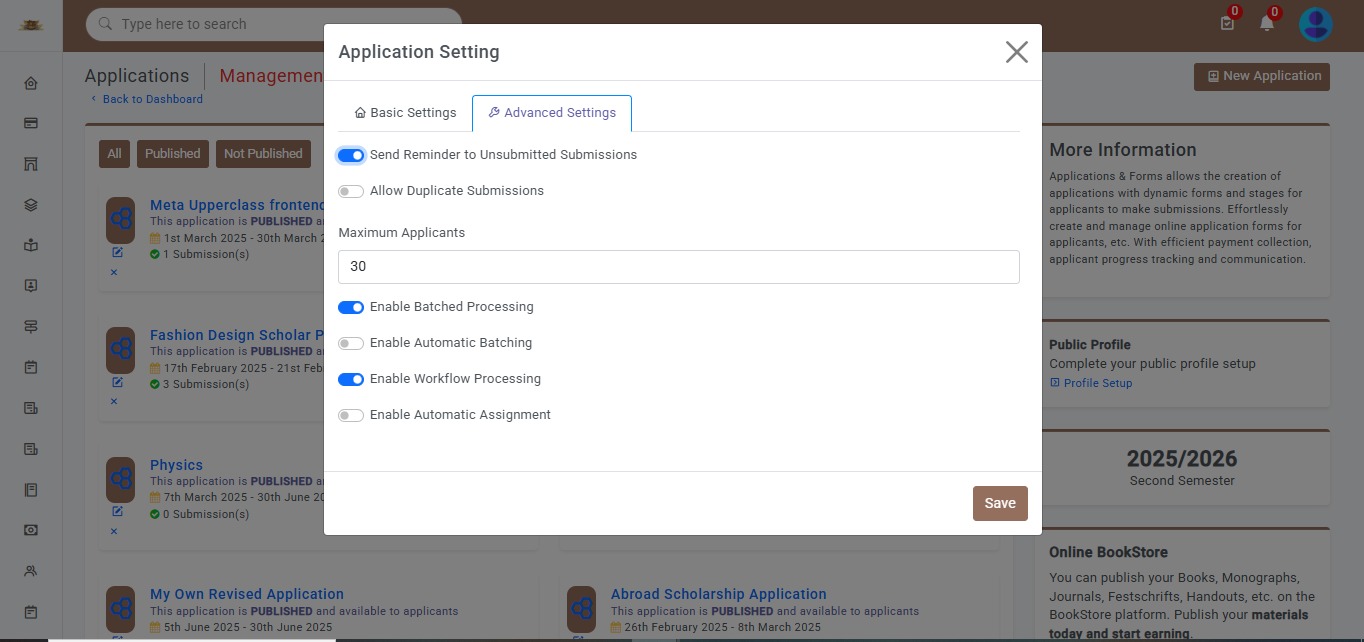Save the application settings
The height and width of the screenshot is (642, 1364).
click(1000, 503)
